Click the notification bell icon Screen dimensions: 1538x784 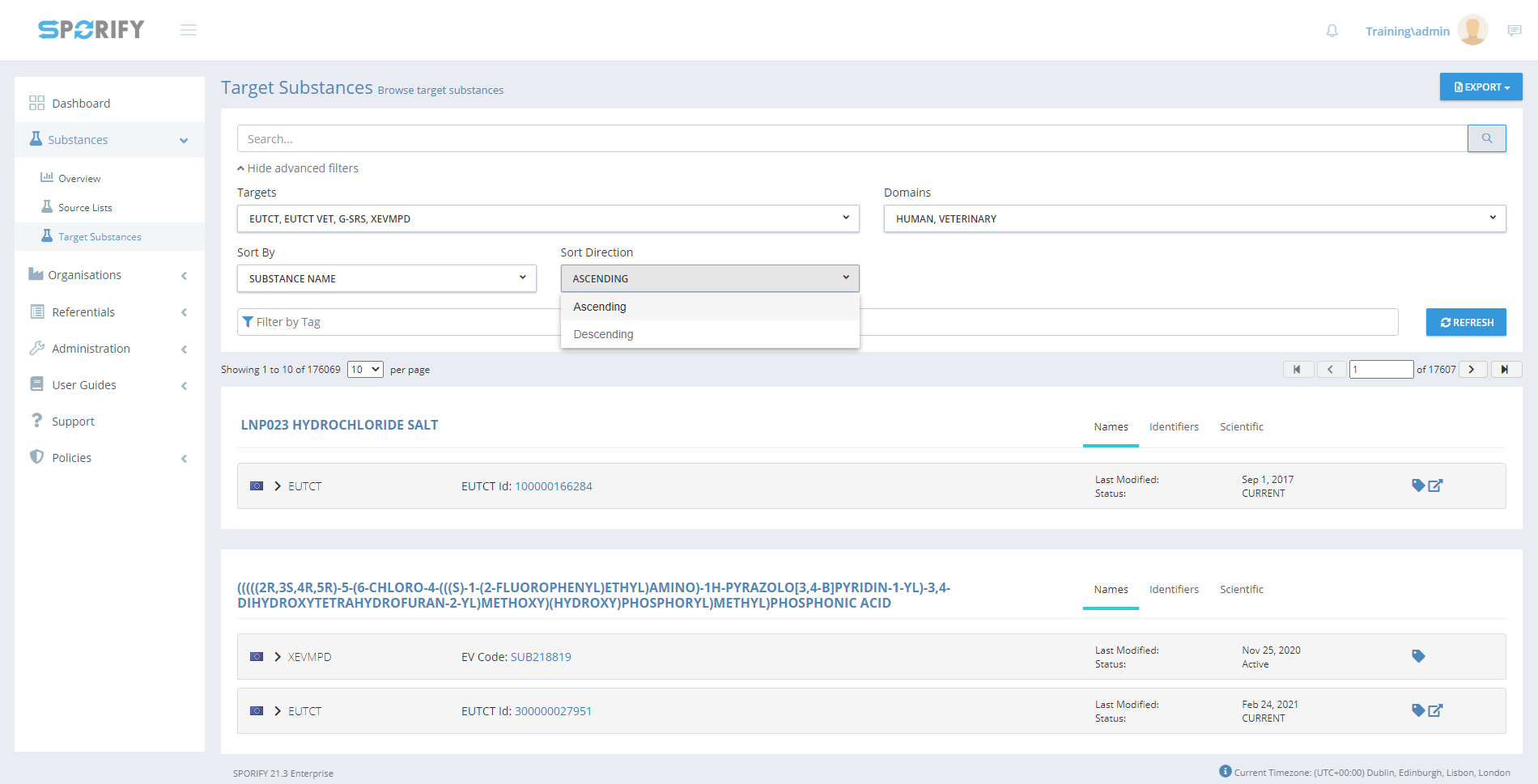tap(1332, 31)
